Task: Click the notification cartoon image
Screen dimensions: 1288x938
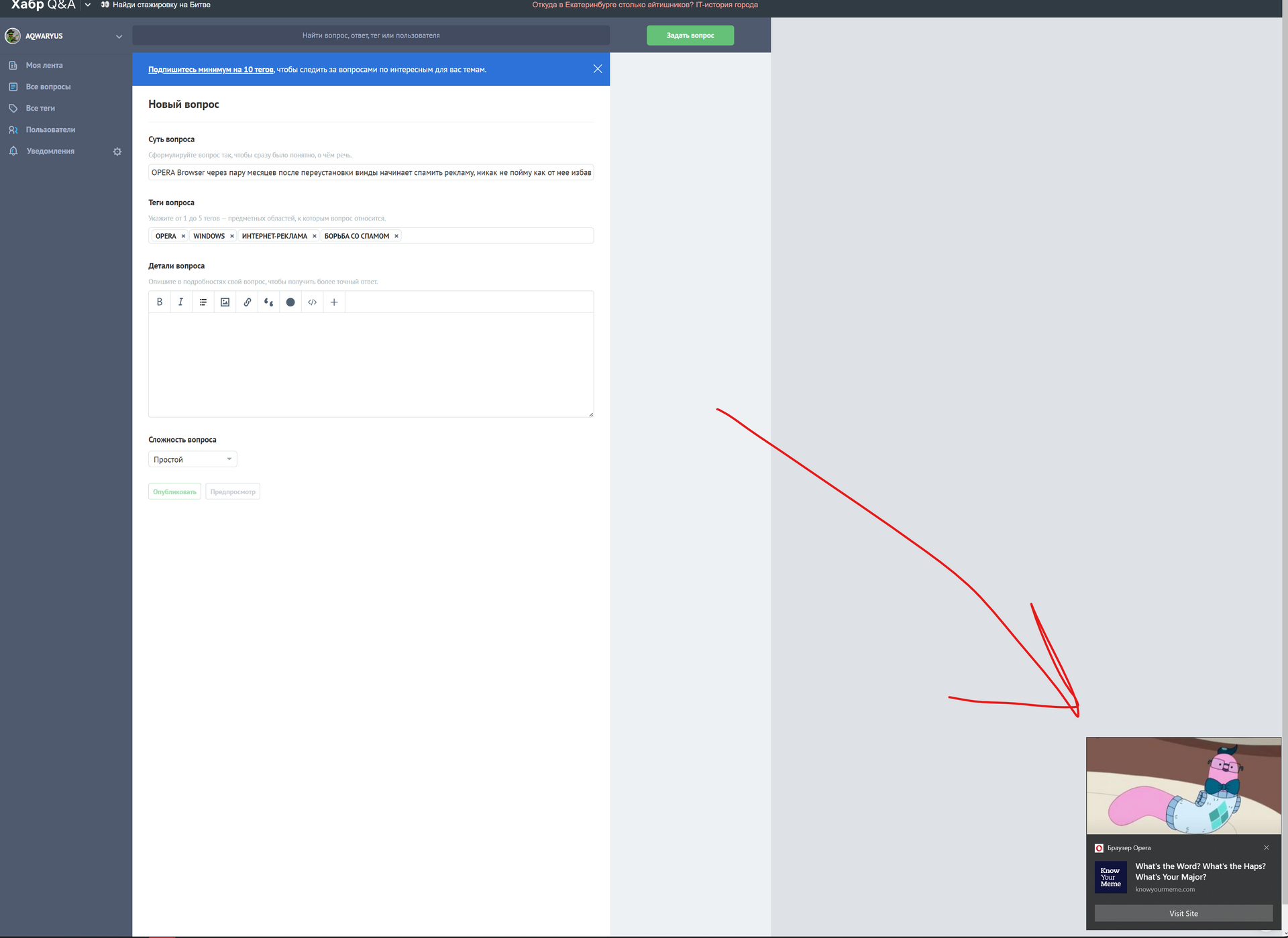Action: 1183,786
